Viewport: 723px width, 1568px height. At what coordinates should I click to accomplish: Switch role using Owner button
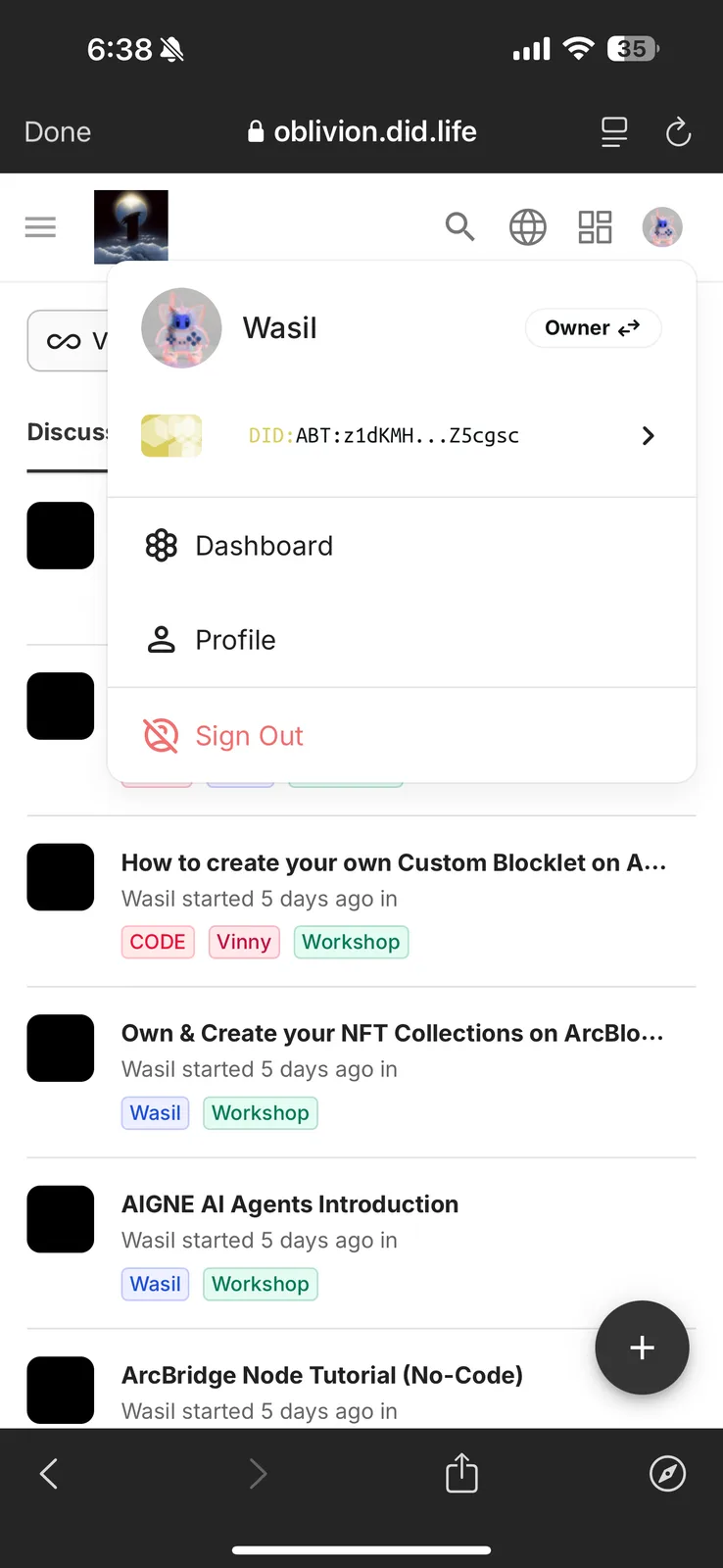593,327
